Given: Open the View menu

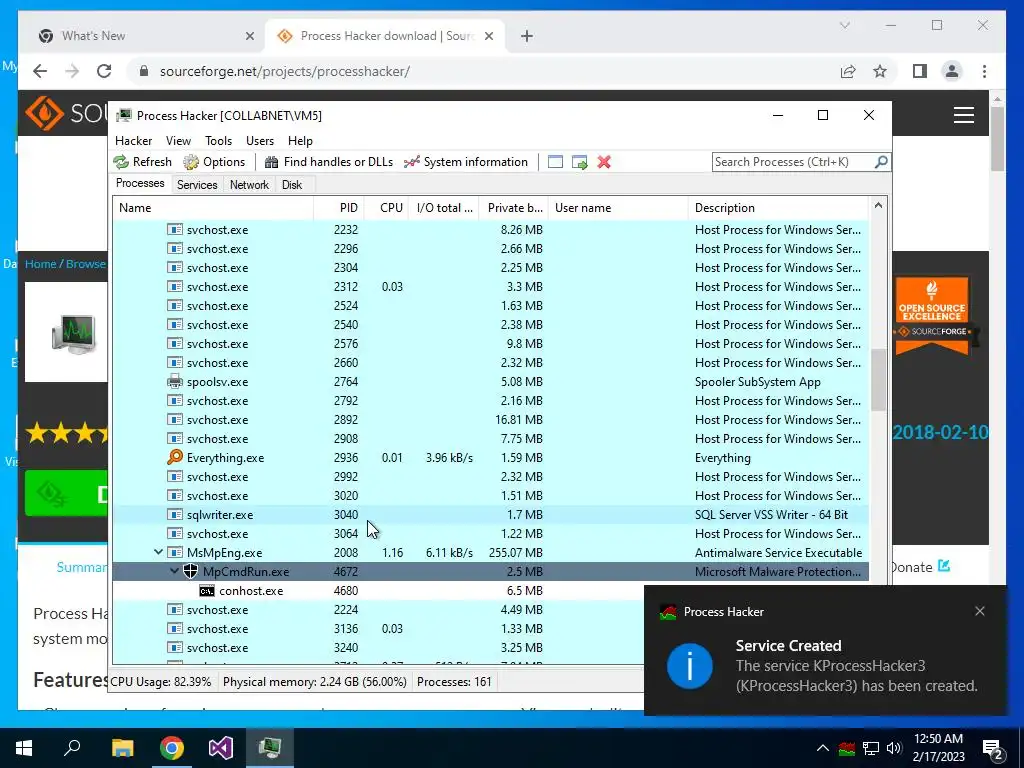Looking at the screenshot, I should (x=178, y=140).
